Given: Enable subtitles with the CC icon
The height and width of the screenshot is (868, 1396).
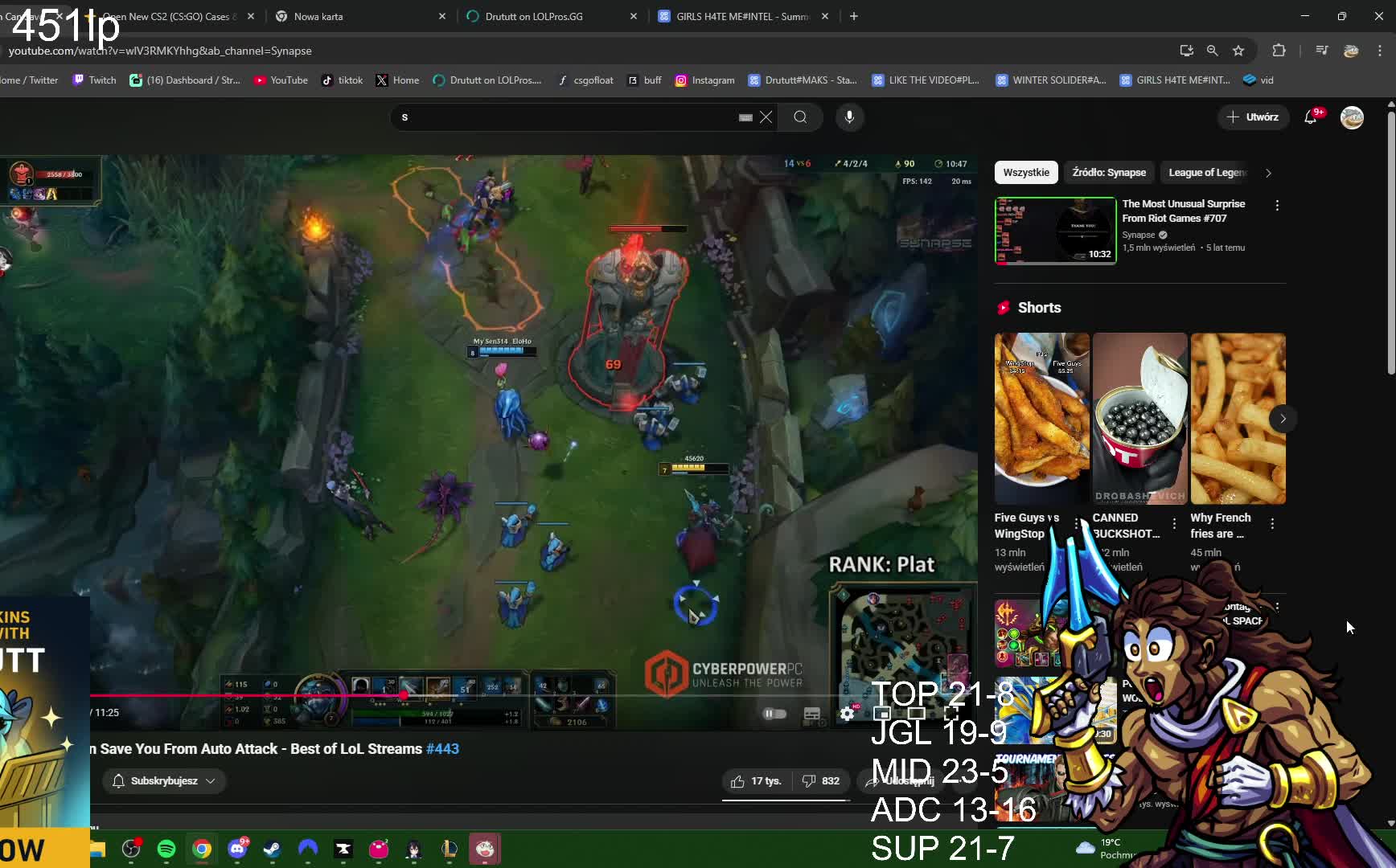Looking at the screenshot, I should click(812, 714).
